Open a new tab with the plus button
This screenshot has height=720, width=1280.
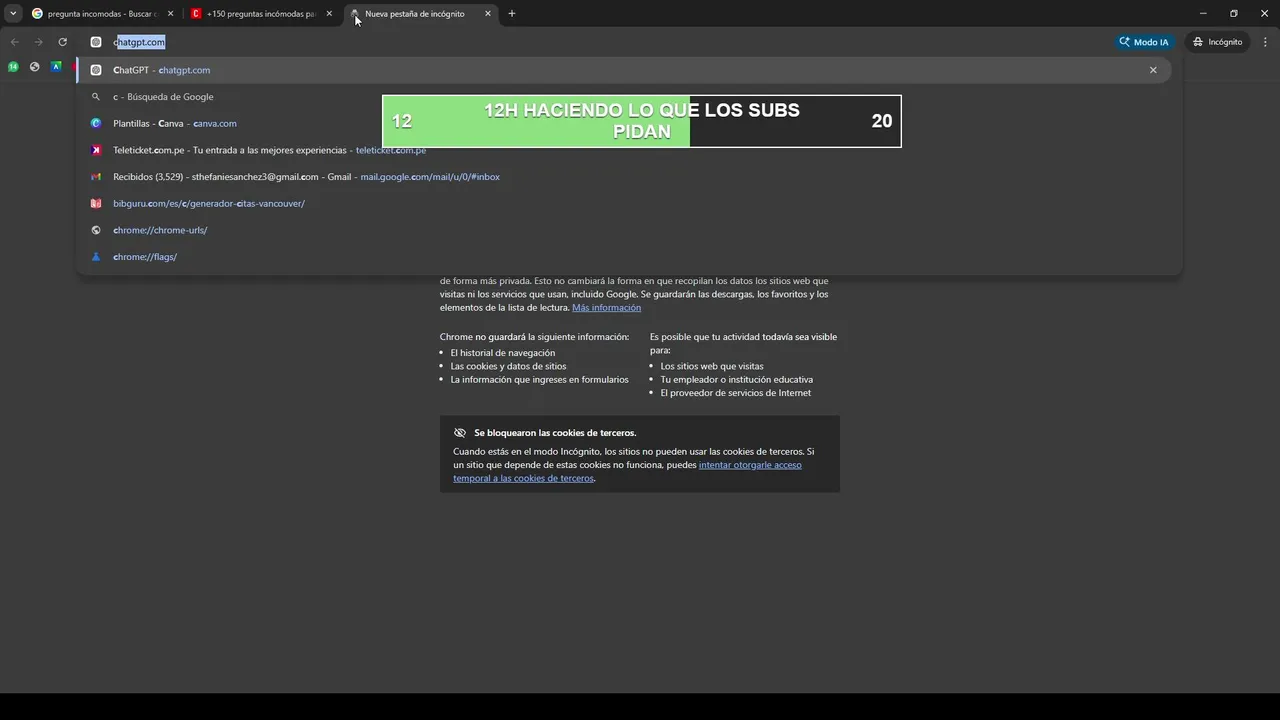[x=512, y=14]
